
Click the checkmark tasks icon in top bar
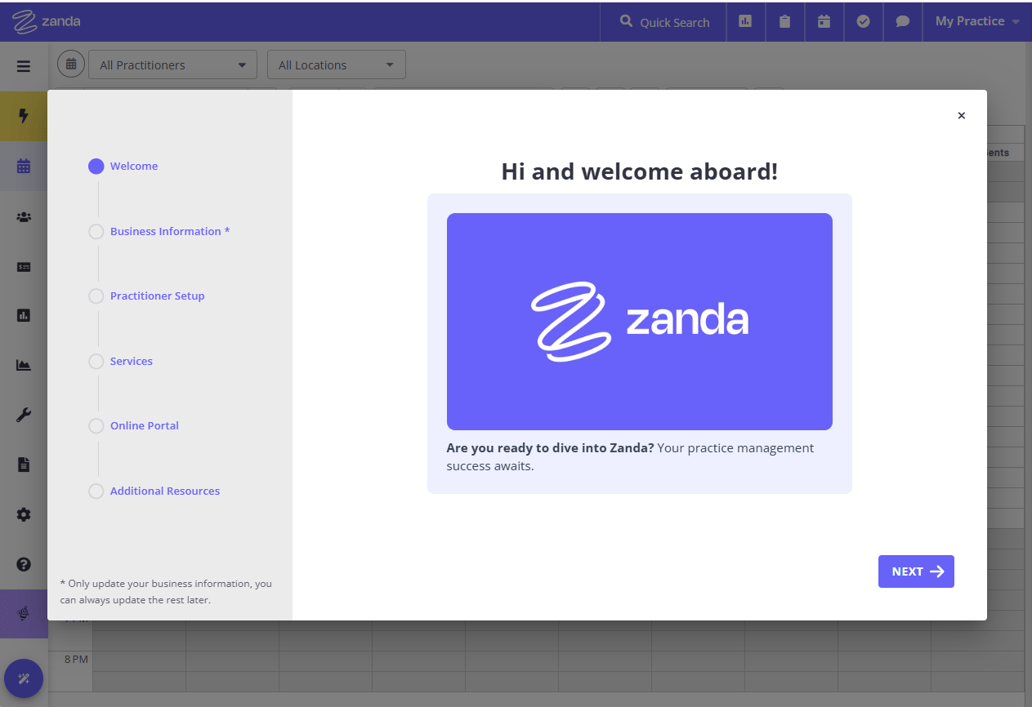coord(863,21)
